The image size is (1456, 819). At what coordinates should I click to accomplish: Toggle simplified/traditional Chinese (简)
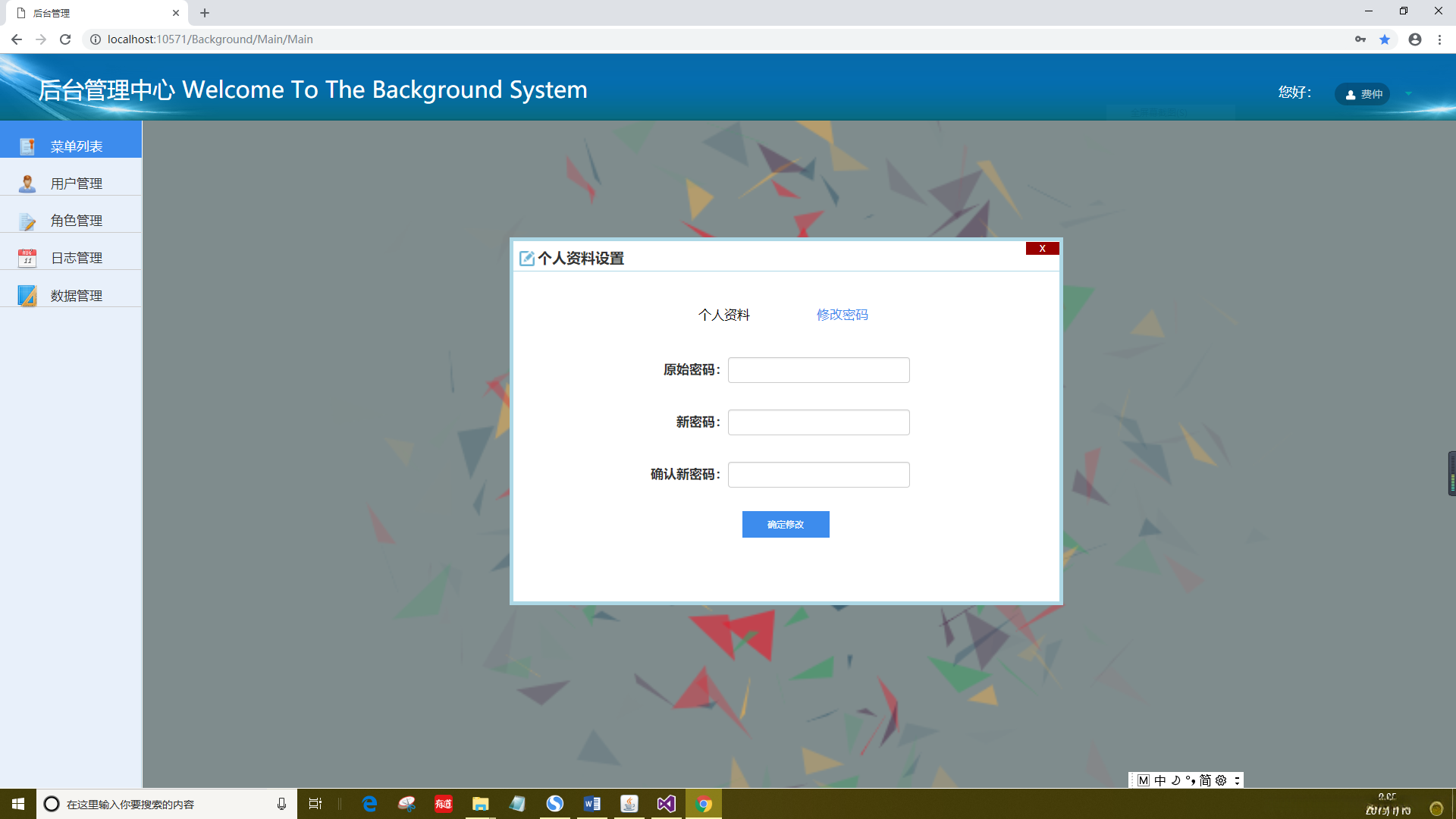pos(1205,780)
